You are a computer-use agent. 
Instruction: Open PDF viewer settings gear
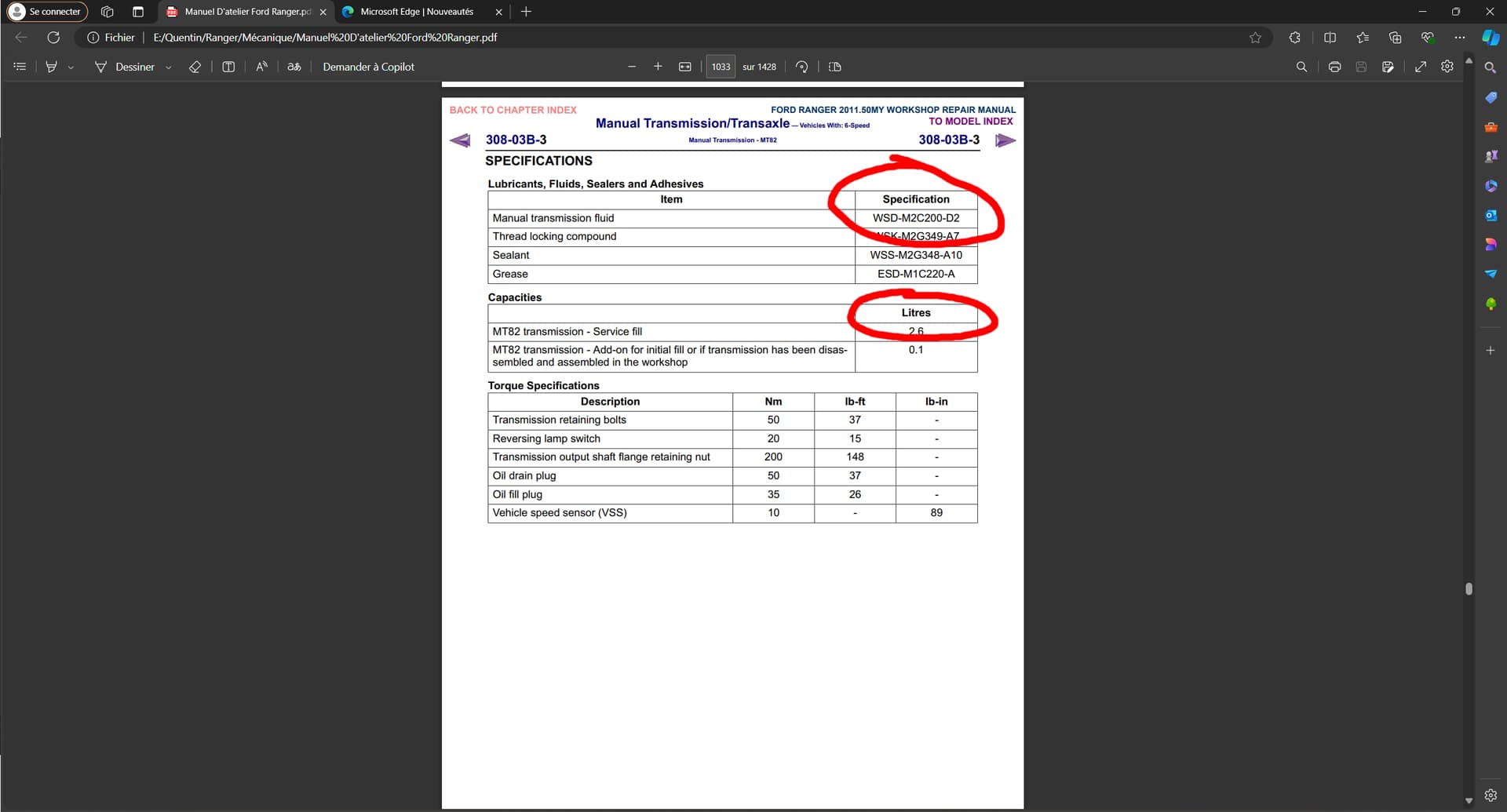click(x=1447, y=67)
